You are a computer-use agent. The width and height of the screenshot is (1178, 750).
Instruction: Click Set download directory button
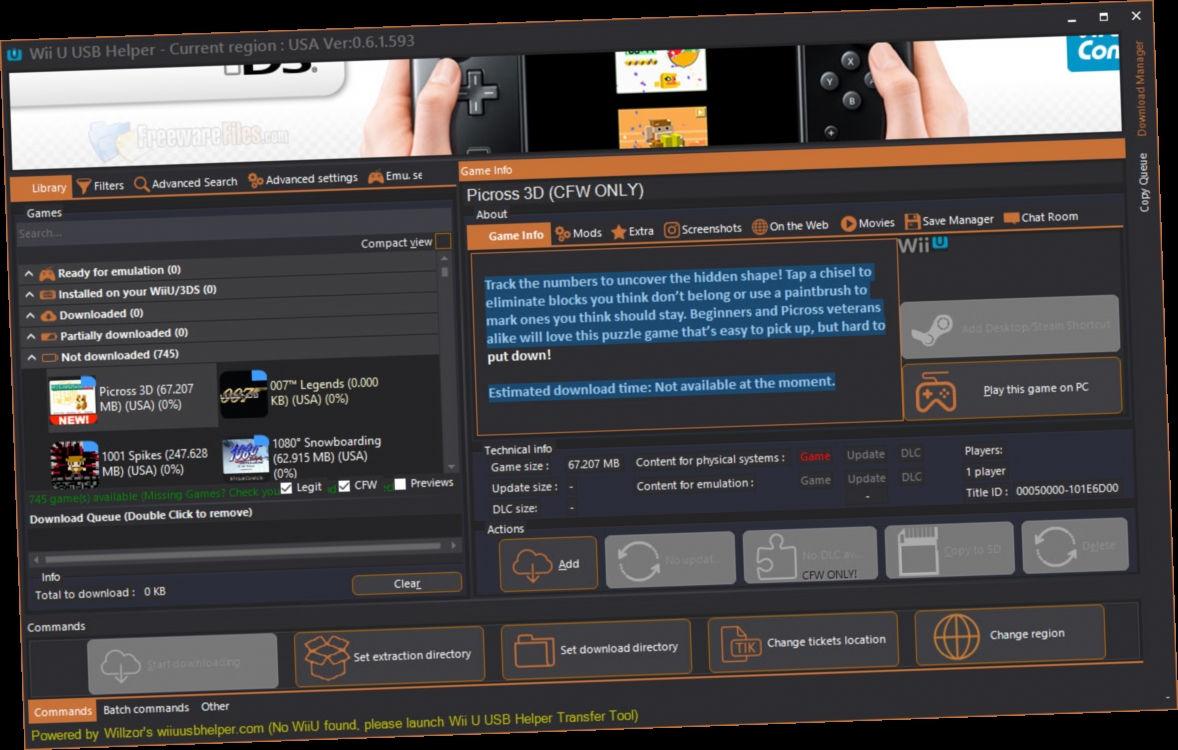(x=597, y=649)
